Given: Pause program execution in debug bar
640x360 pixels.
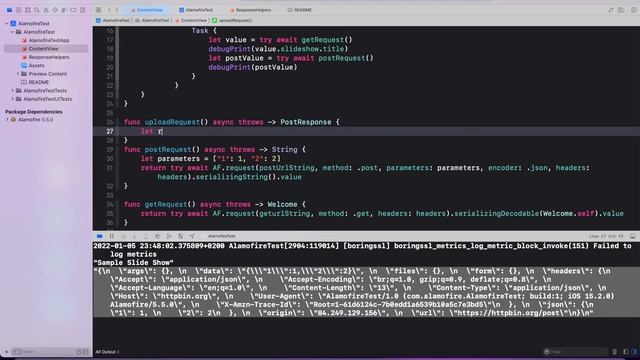Looking at the screenshot, I should [111, 236].
